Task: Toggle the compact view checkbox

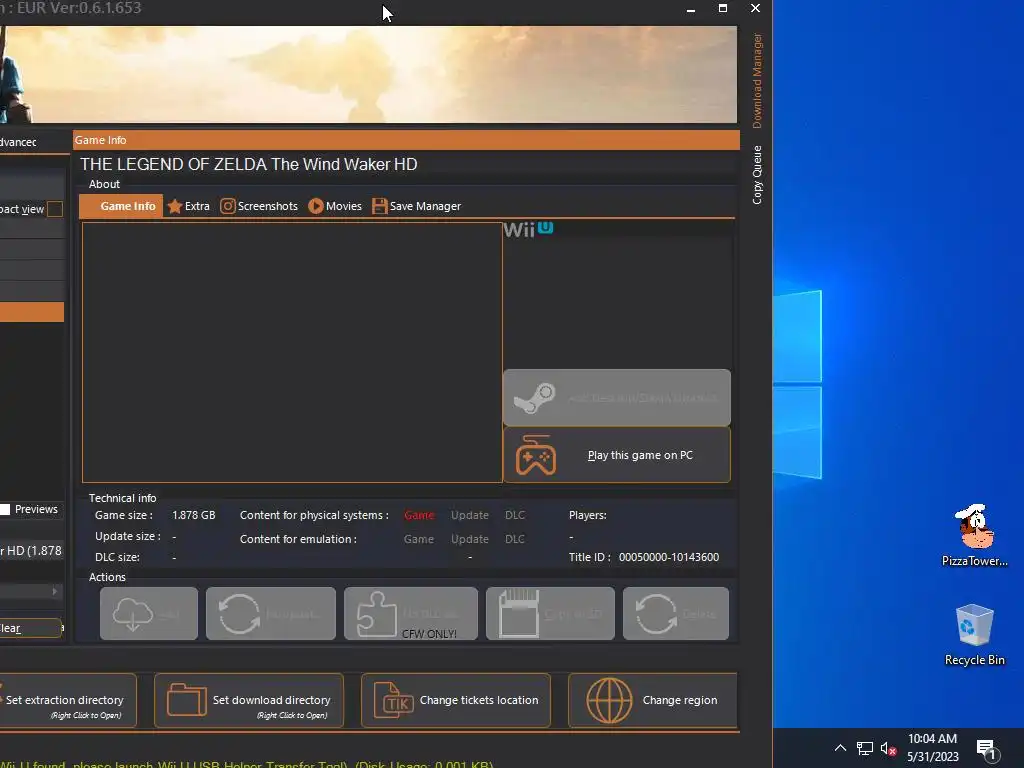Action: pyautogui.click(x=56, y=209)
